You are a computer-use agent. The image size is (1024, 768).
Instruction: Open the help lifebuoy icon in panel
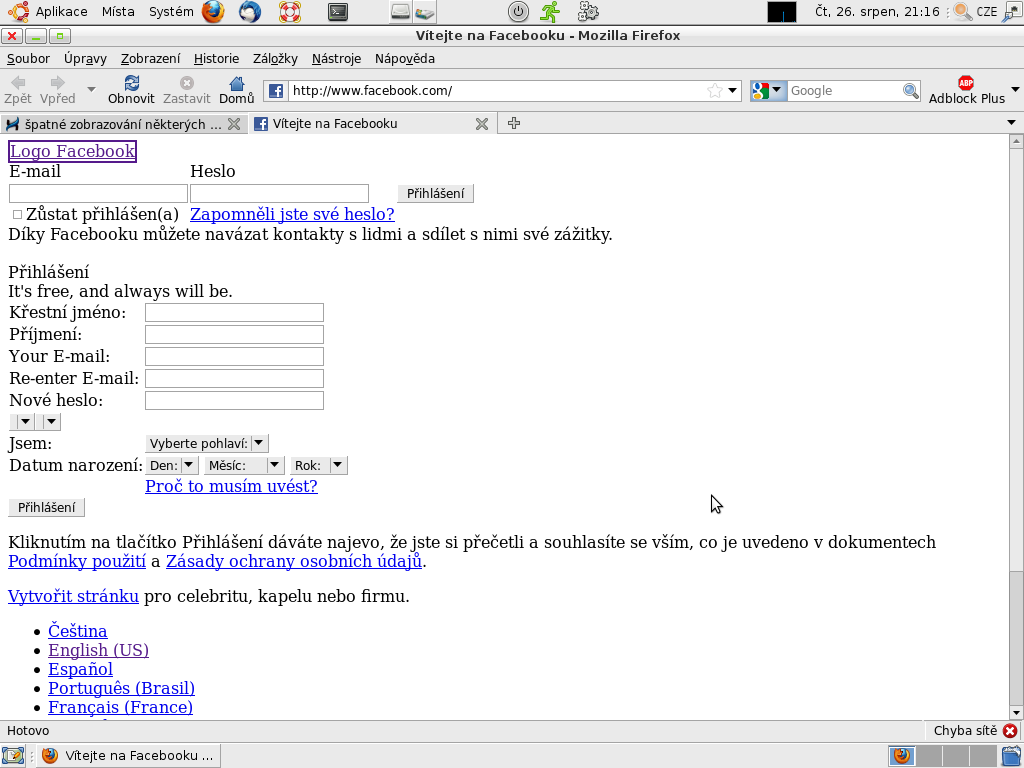click(289, 12)
